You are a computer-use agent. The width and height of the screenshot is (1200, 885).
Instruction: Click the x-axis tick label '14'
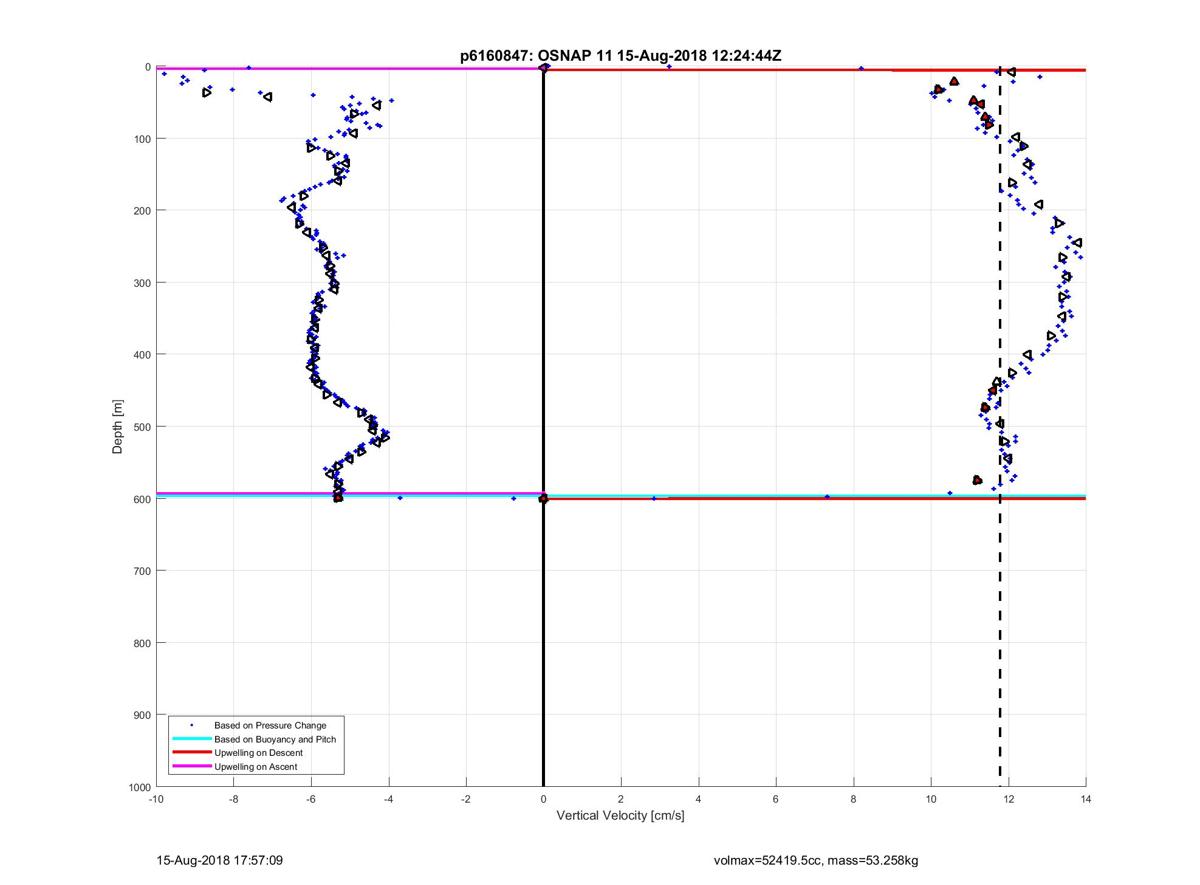(x=1086, y=799)
